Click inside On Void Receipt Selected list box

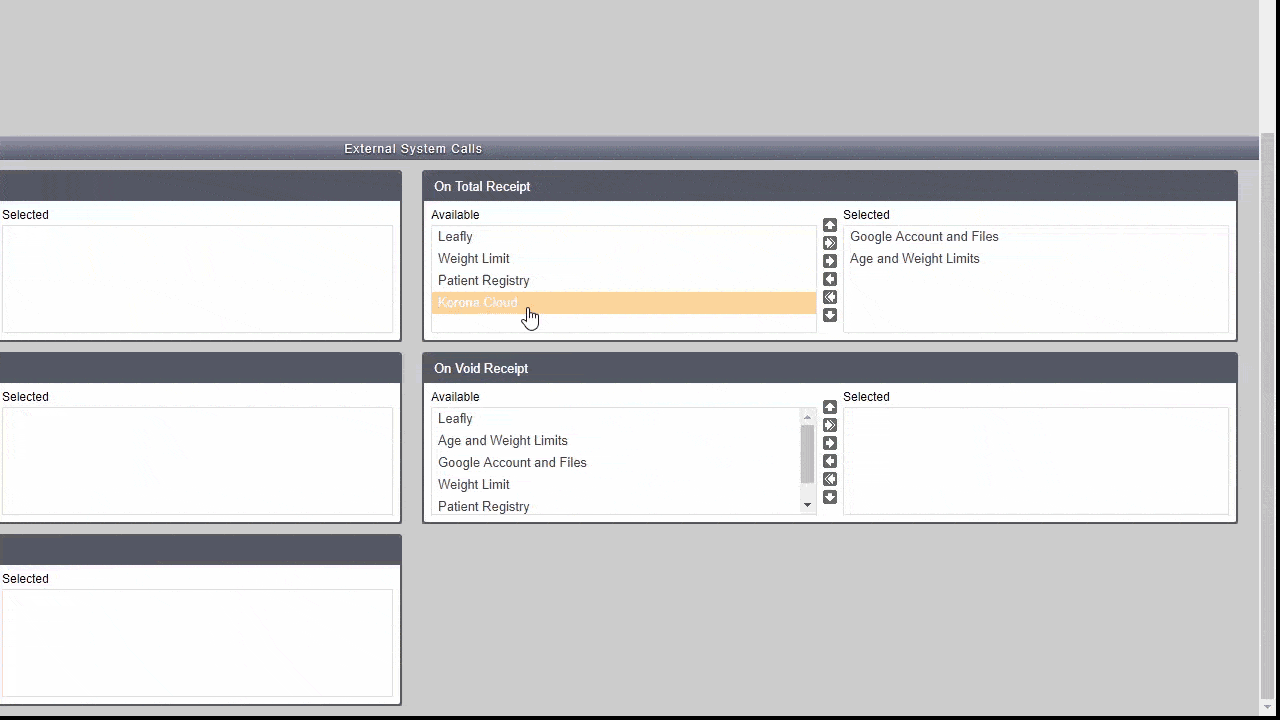pyautogui.click(x=1036, y=461)
